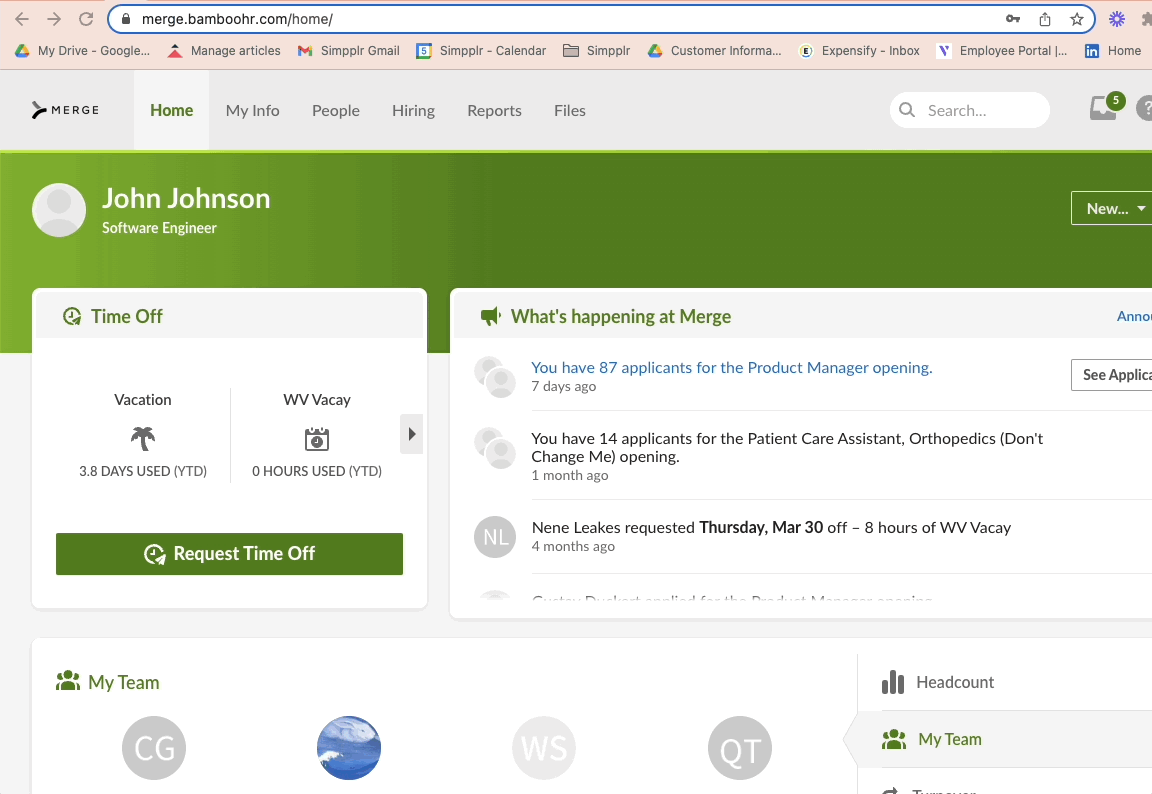Switch to the Hiring tab
1152x794 pixels.
(413, 110)
